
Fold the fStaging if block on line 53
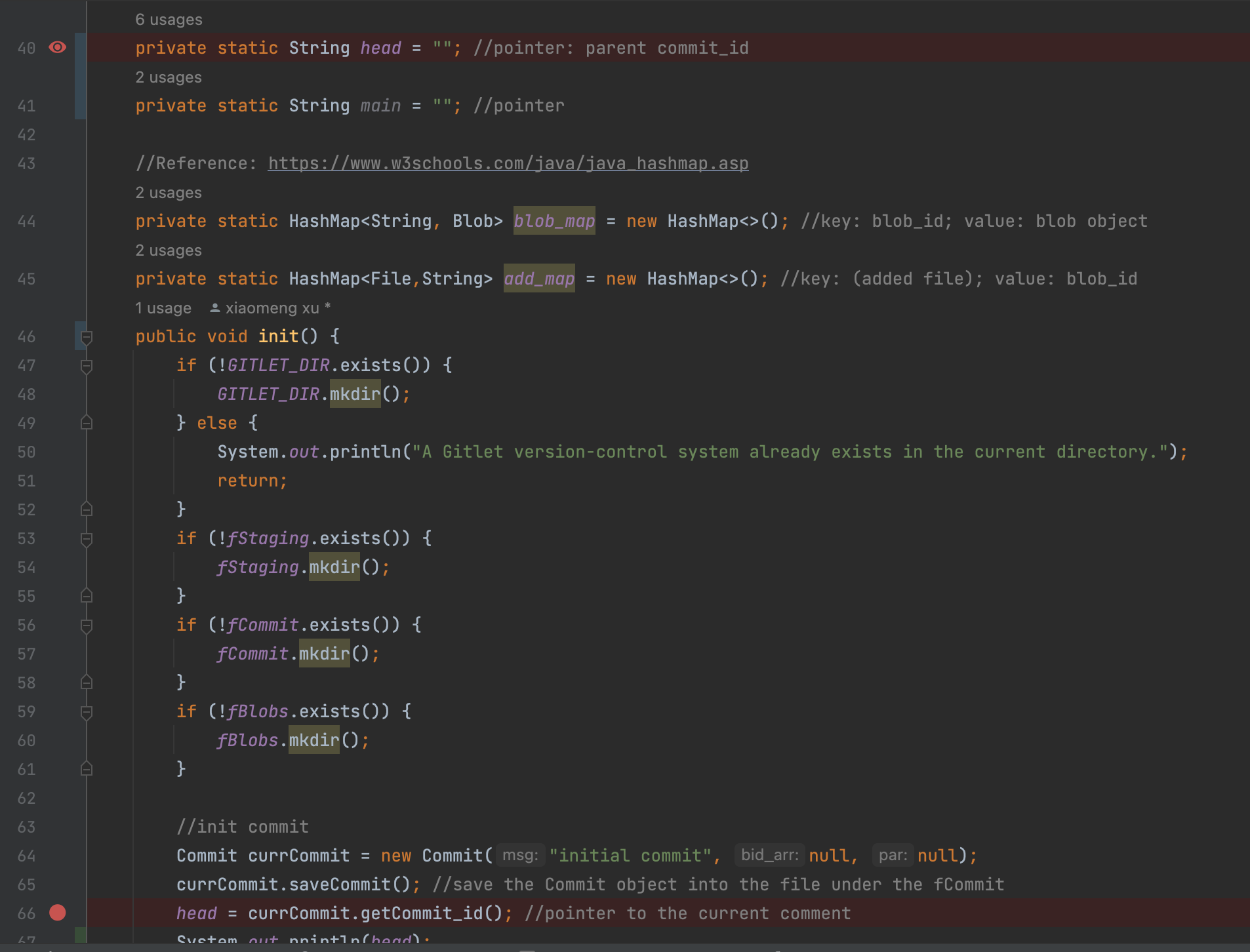point(86,539)
